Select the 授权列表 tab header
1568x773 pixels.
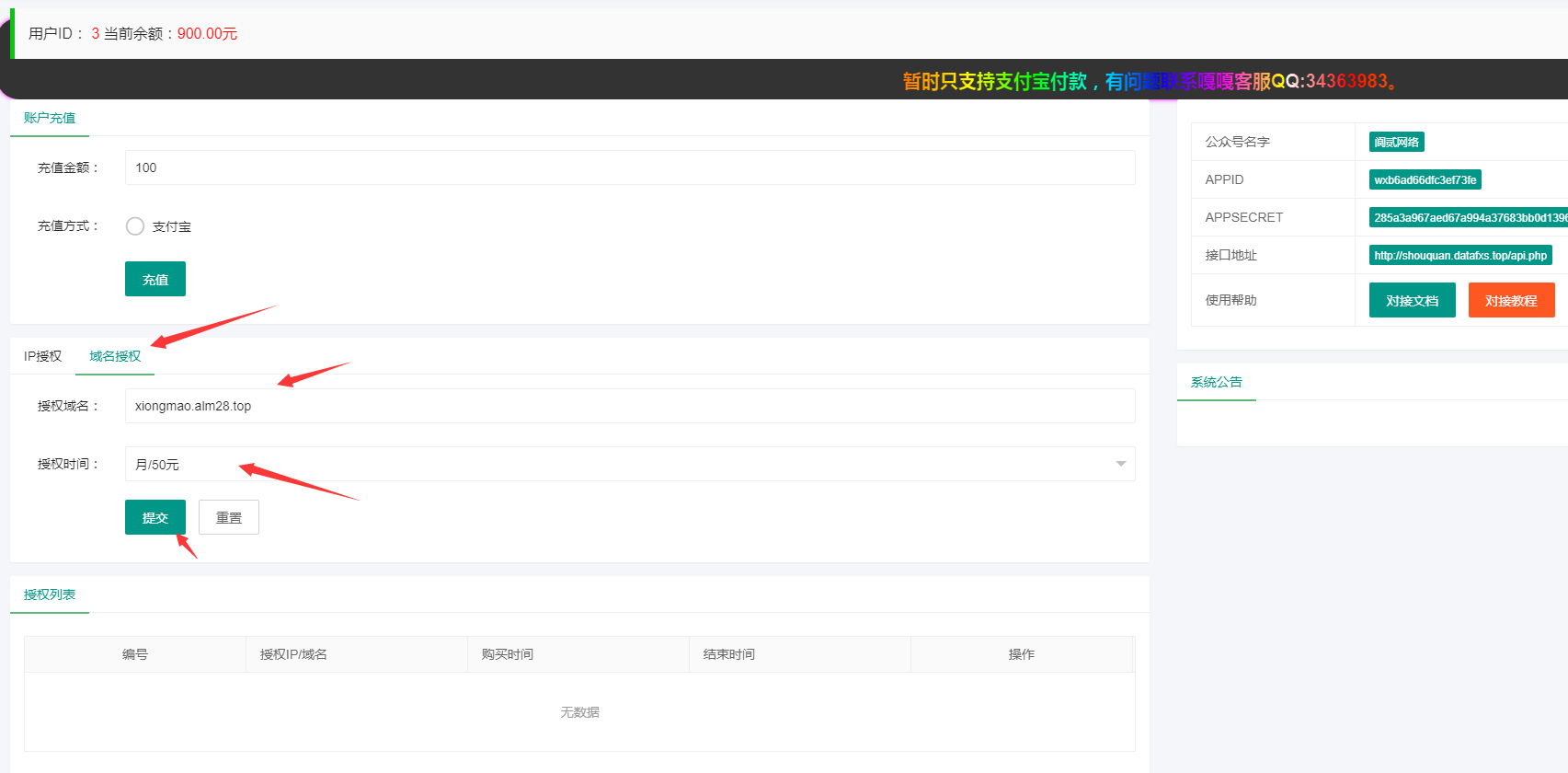tap(50, 594)
